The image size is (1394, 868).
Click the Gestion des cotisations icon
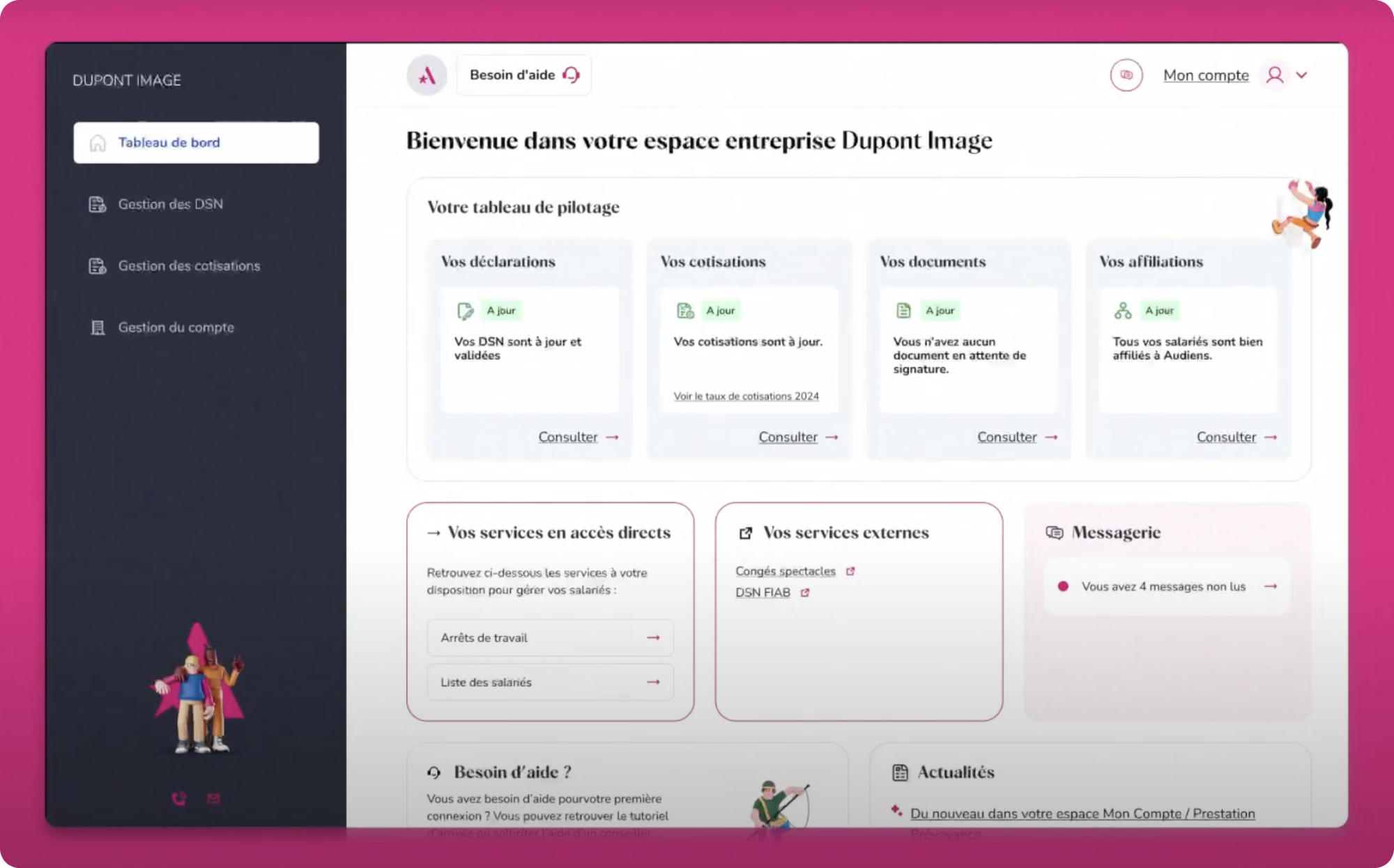pyautogui.click(x=96, y=265)
